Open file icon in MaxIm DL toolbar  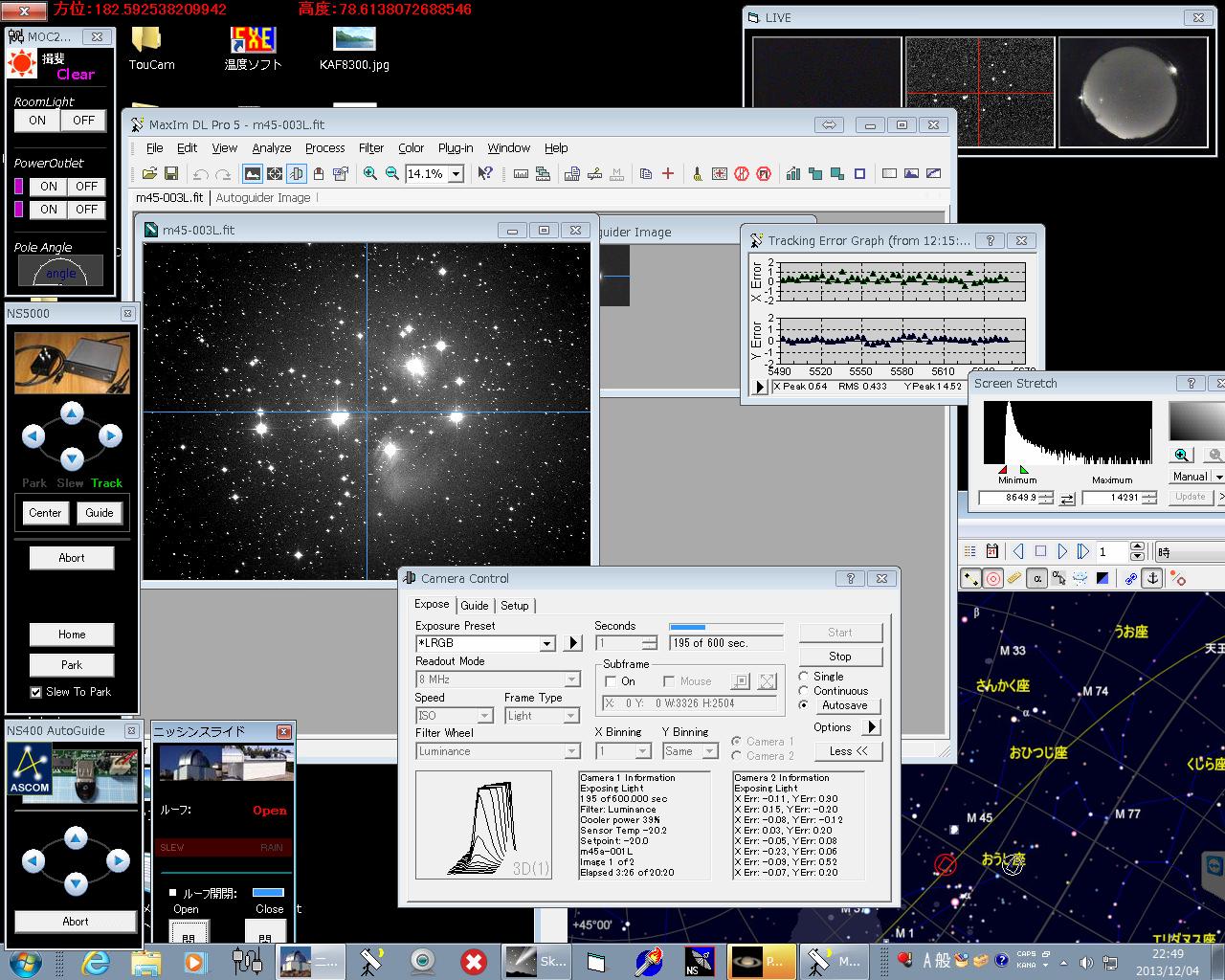149,173
